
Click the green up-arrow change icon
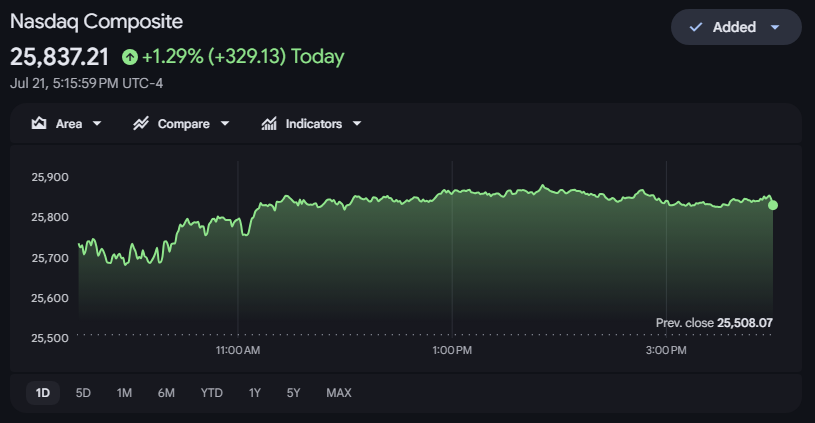pyautogui.click(x=130, y=57)
